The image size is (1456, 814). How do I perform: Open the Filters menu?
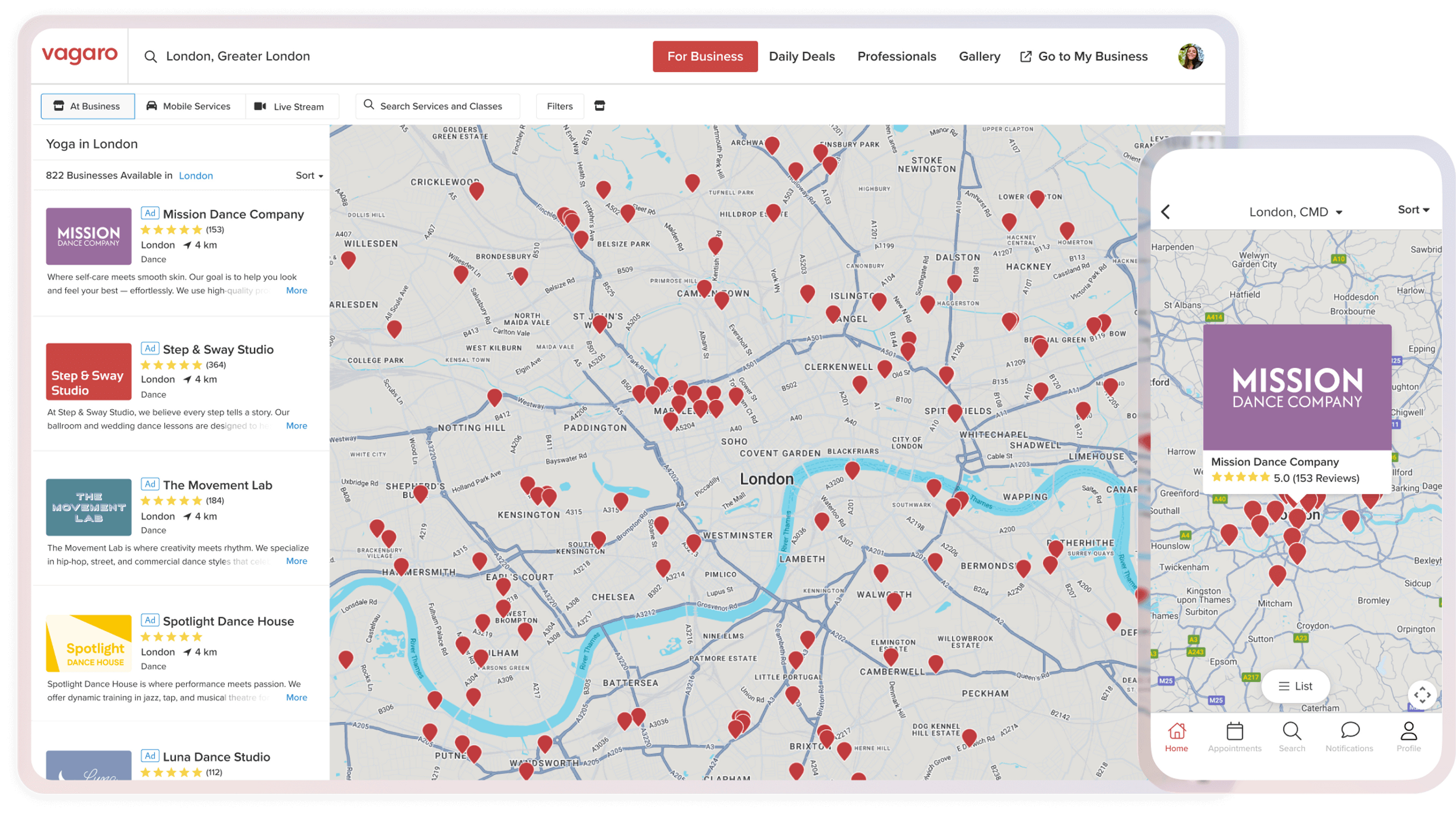560,106
